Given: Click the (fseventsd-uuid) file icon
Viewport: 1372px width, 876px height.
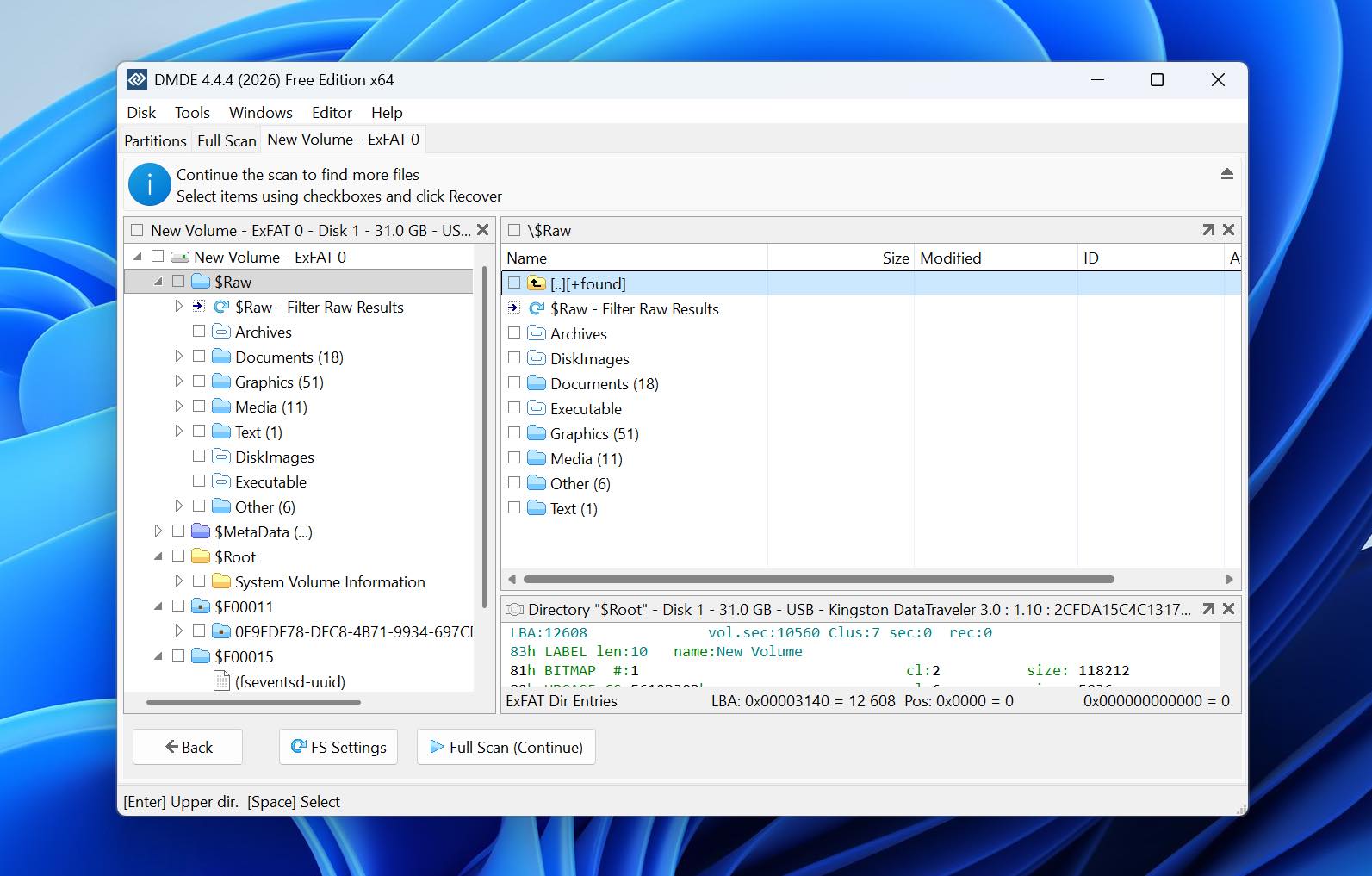Looking at the screenshot, I should (222, 681).
